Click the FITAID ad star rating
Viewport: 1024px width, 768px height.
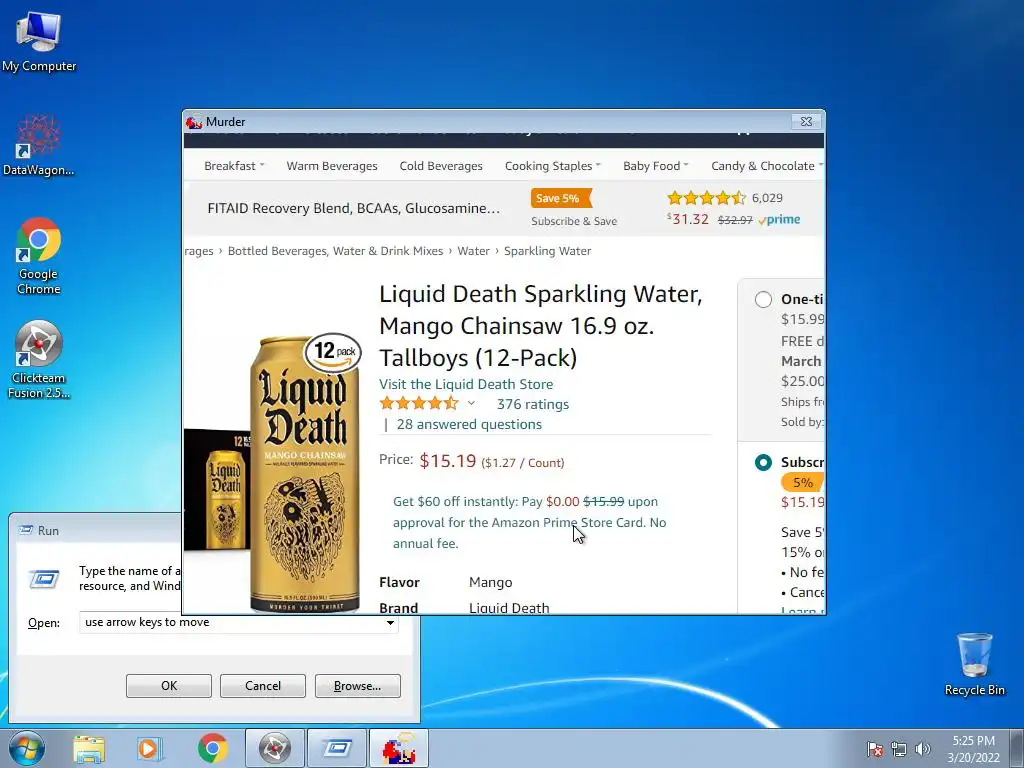point(706,198)
